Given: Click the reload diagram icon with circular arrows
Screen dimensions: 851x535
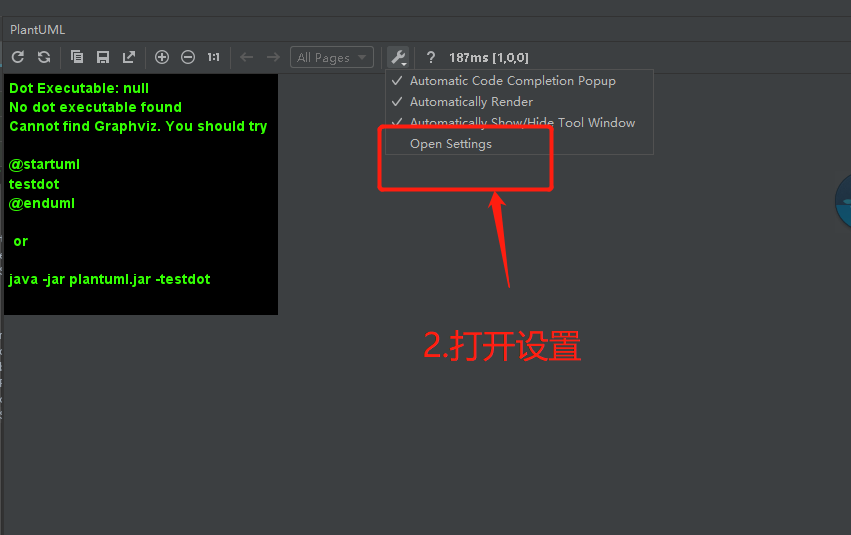Looking at the screenshot, I should coord(44,57).
